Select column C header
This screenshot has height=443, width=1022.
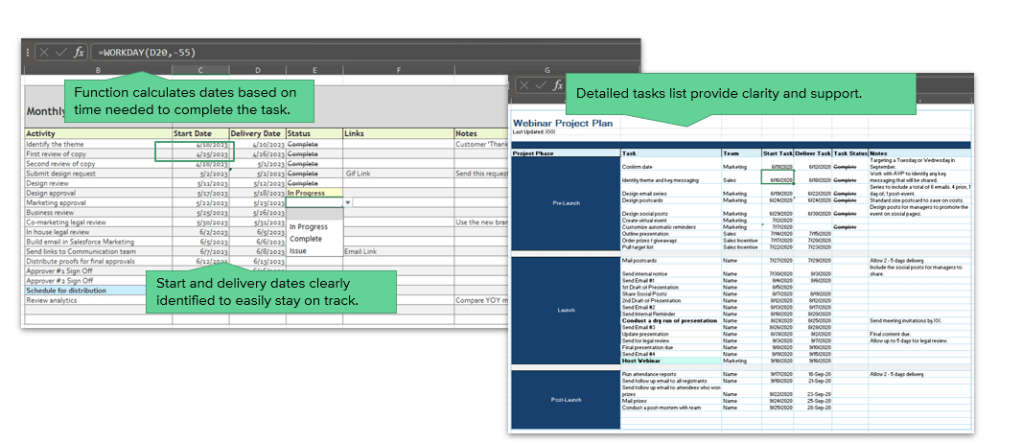coord(199,70)
